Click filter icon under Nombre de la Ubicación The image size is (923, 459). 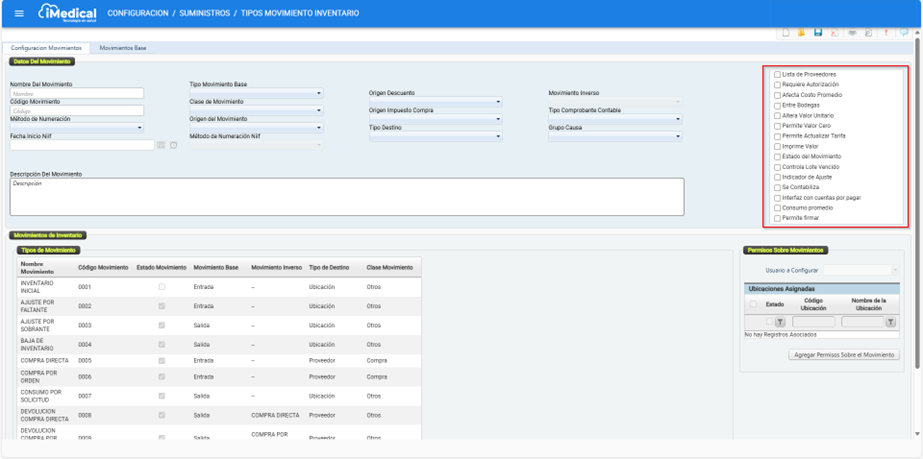coord(890,322)
